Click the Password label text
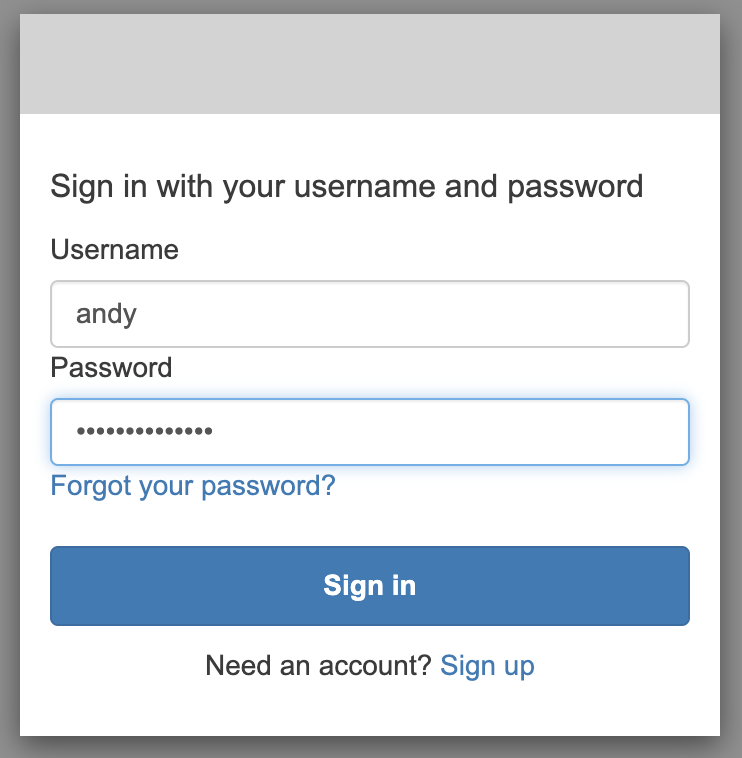This screenshot has width=742, height=758. 111,367
